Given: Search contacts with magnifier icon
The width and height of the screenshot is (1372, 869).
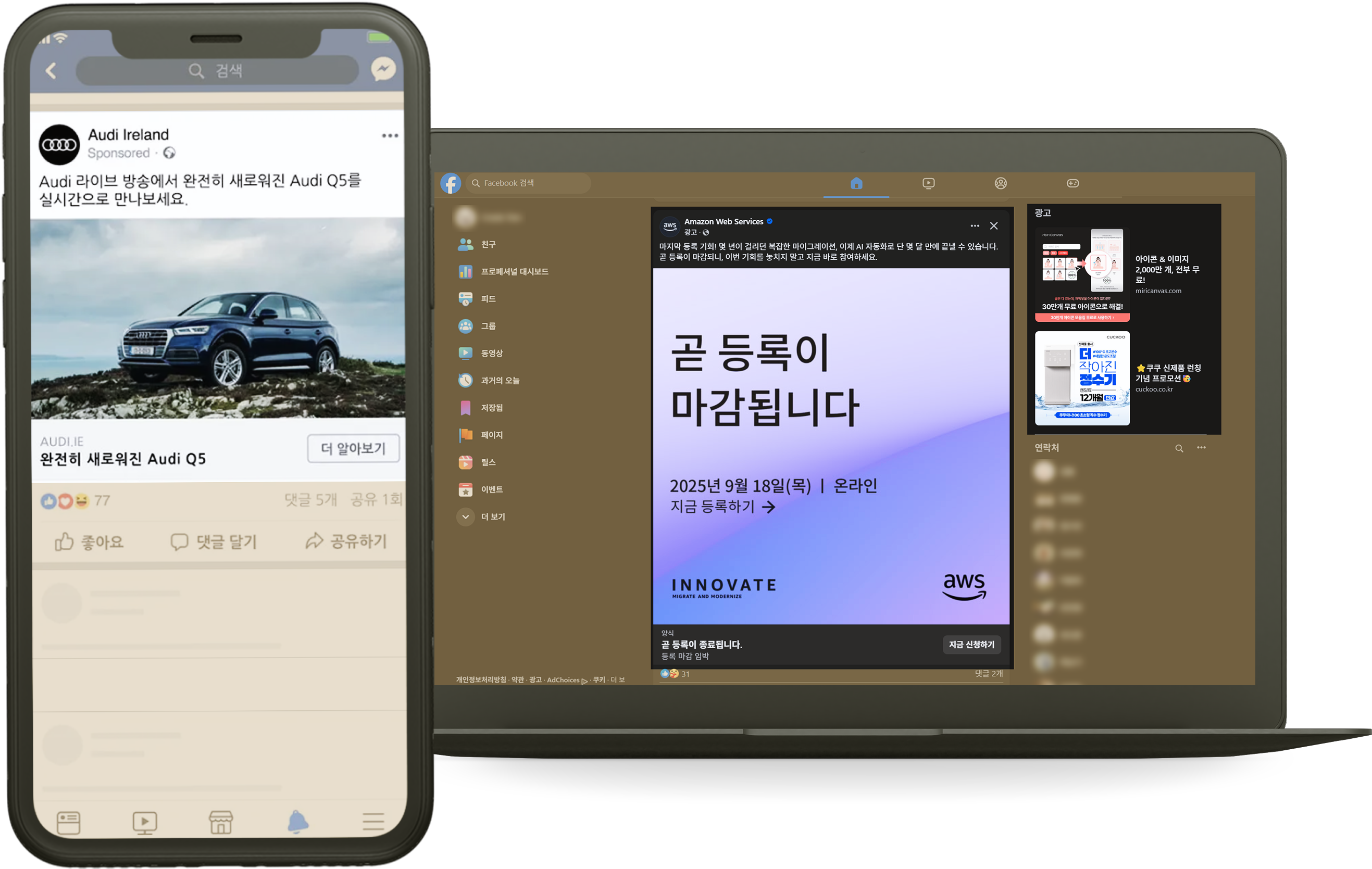Looking at the screenshot, I should (x=1179, y=448).
